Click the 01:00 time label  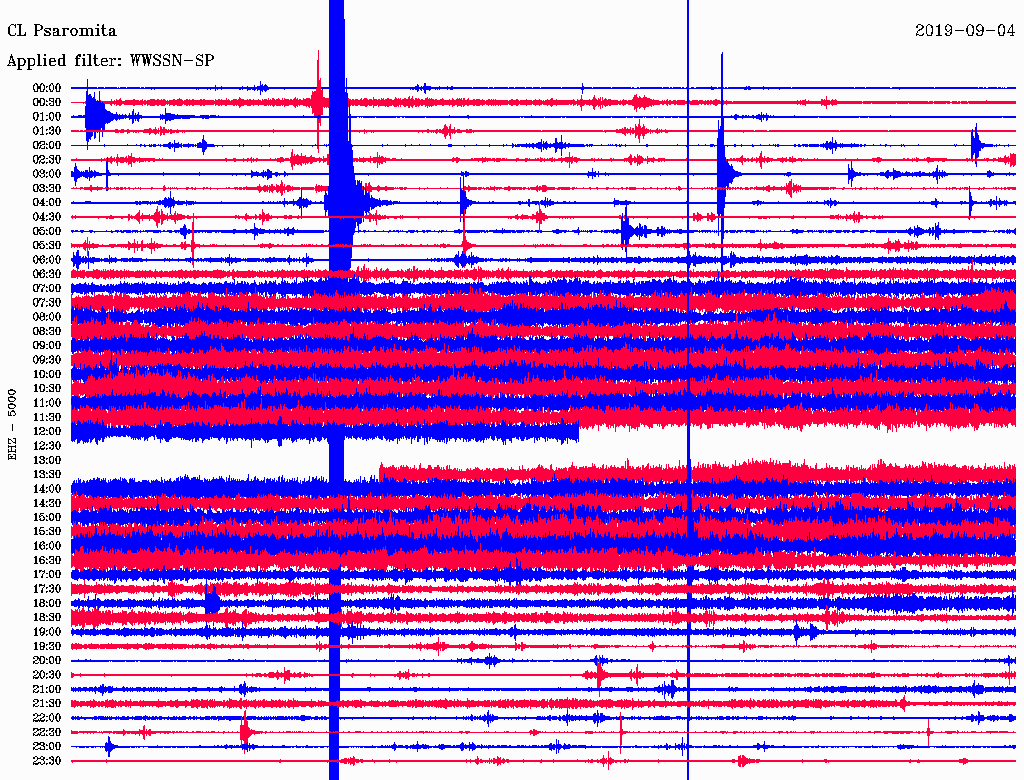click(x=47, y=117)
